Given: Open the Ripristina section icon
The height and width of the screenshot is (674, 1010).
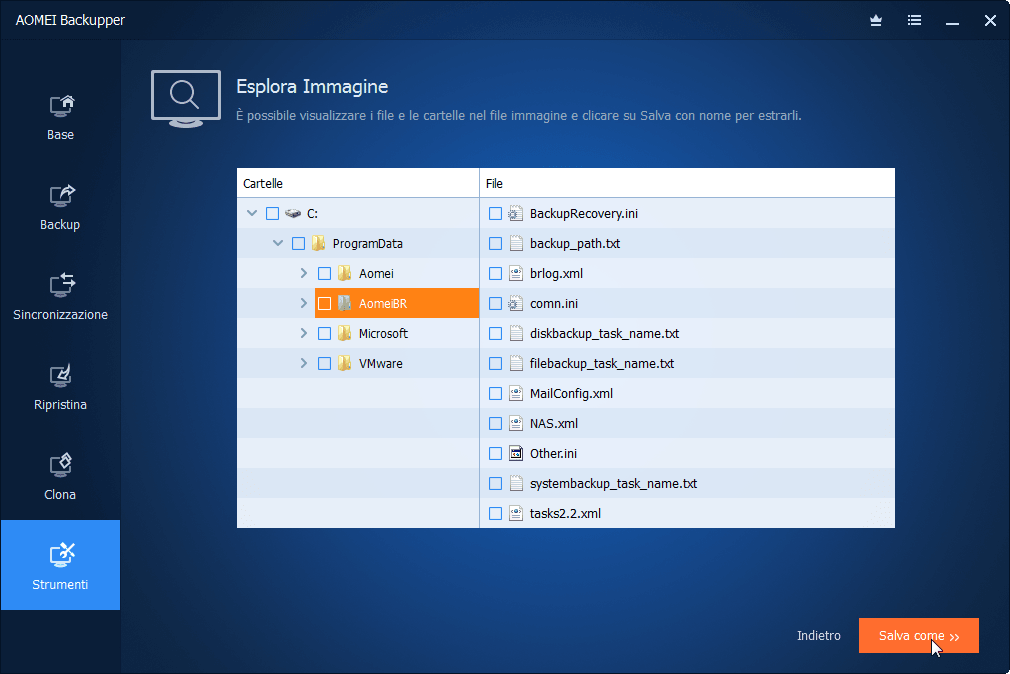Looking at the screenshot, I should point(61,376).
